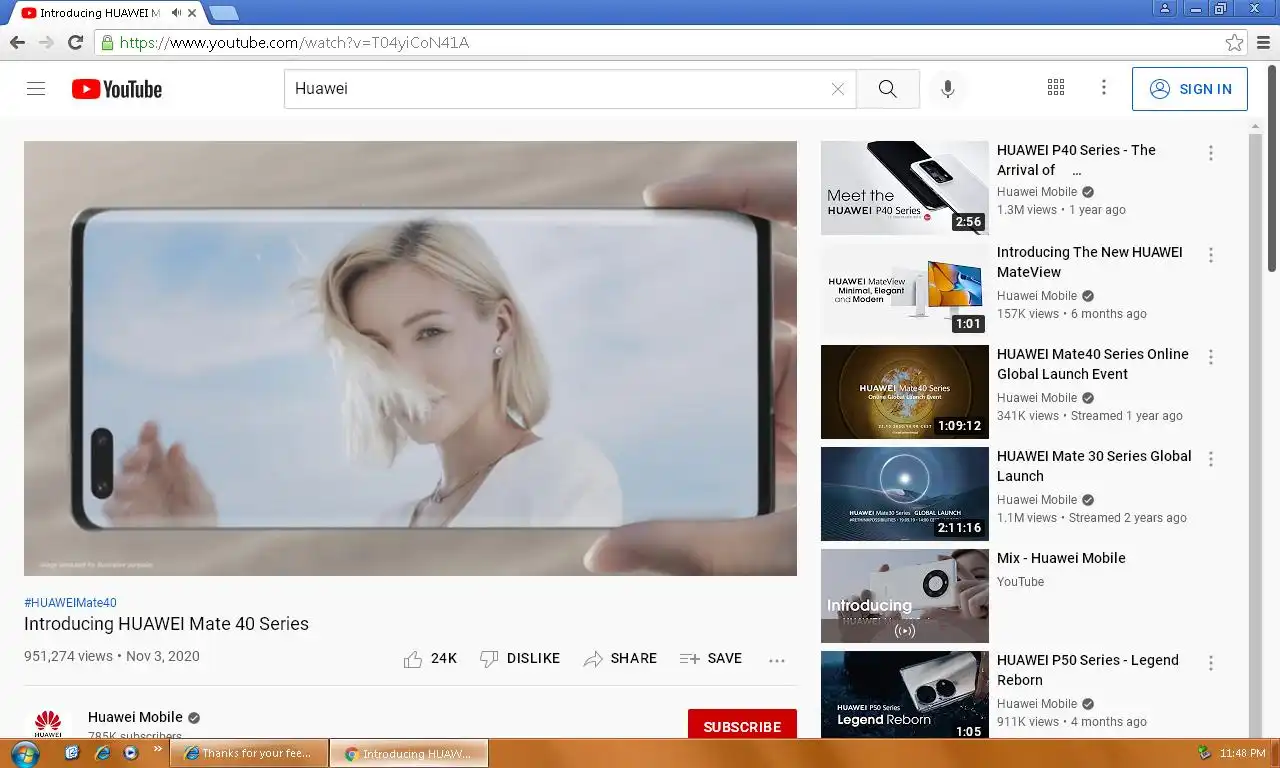Open options menu for HUAWEI P40 Series video
The width and height of the screenshot is (1280, 768).
tap(1211, 153)
